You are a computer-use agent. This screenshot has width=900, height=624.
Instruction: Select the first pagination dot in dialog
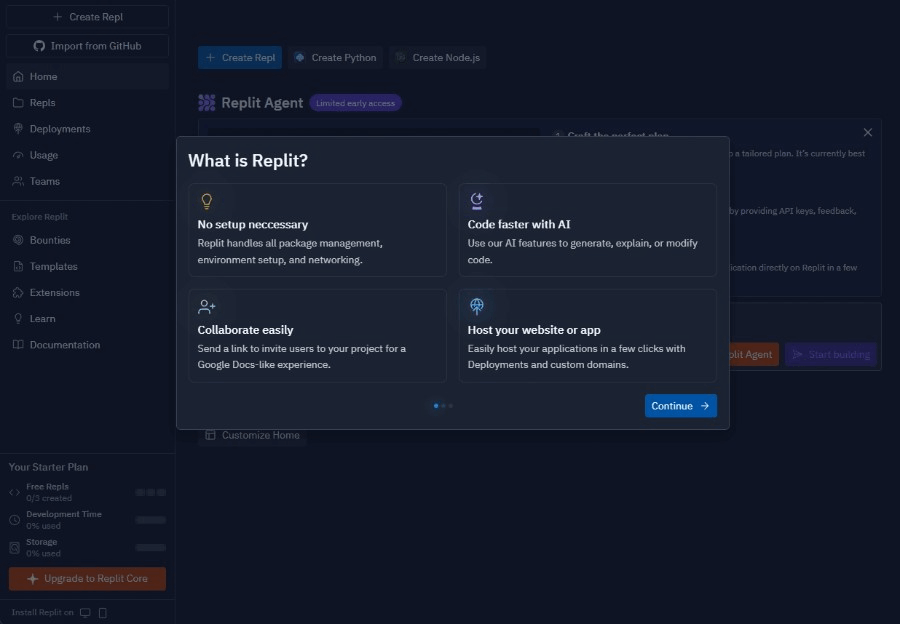point(436,406)
